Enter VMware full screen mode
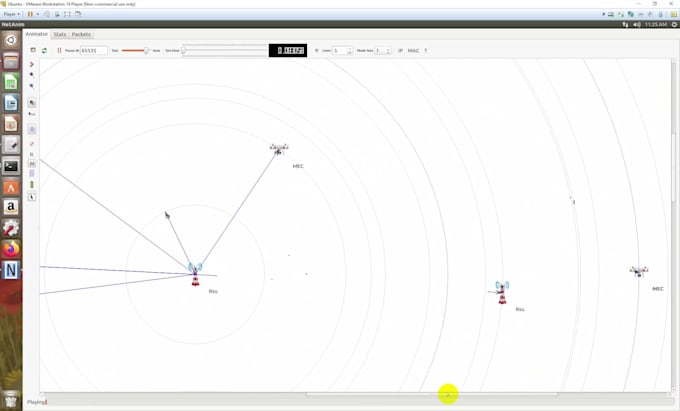Image resolution: width=680 pixels, height=411 pixels. click(x=67, y=14)
